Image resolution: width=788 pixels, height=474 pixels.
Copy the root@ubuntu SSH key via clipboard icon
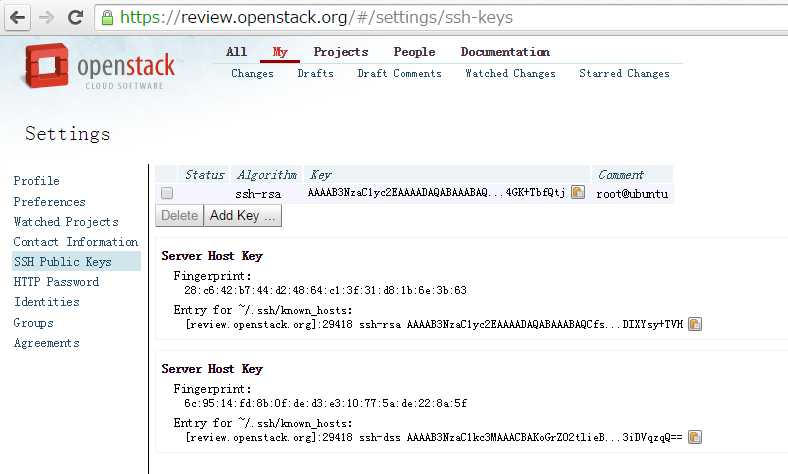tap(578, 192)
